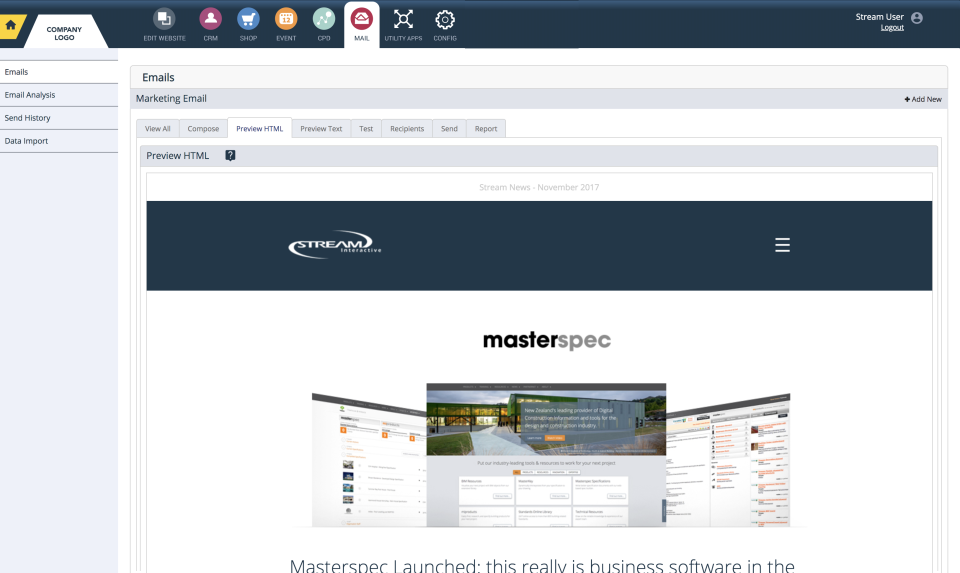Click the 'Marketing Email' section title

pos(171,99)
